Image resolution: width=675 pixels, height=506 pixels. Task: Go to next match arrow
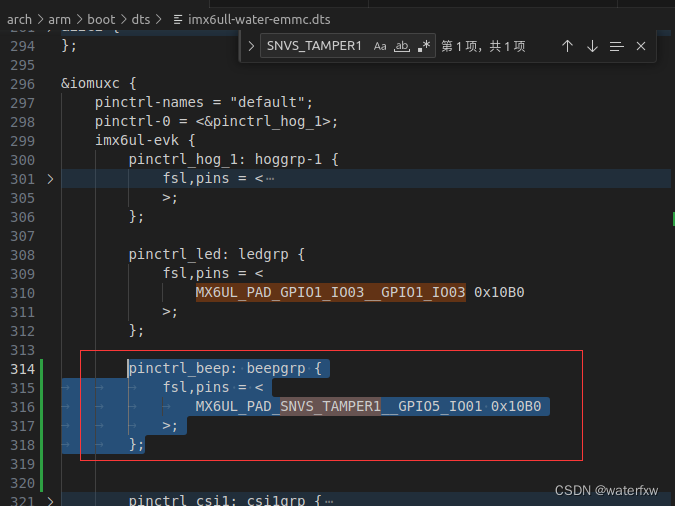point(592,46)
